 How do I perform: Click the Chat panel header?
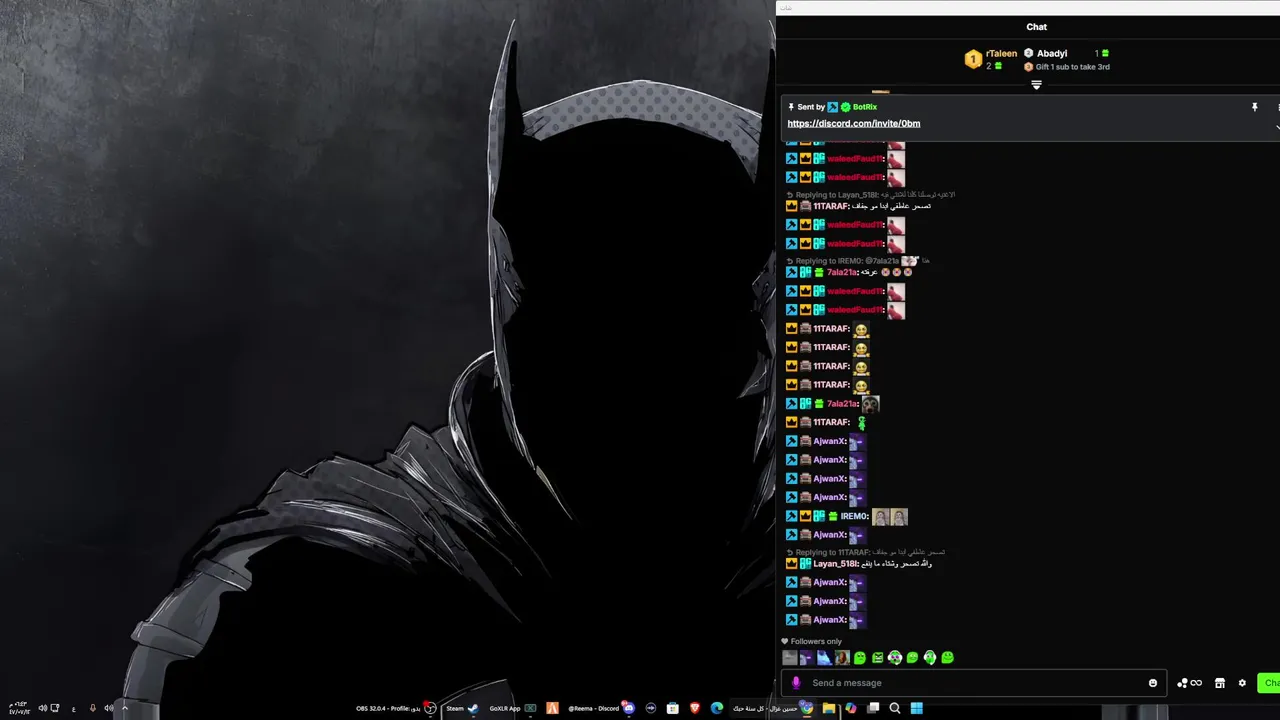pyautogui.click(x=1036, y=27)
